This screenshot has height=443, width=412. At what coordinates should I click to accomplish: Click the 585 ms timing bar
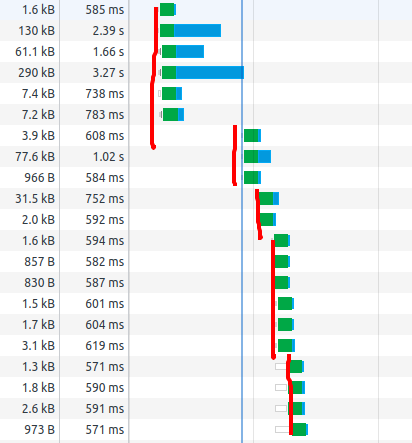click(168, 10)
